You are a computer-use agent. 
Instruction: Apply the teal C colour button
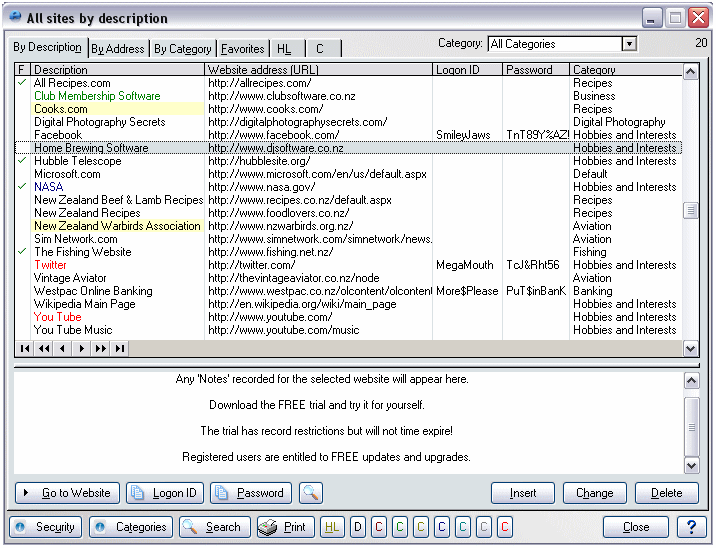463,527
